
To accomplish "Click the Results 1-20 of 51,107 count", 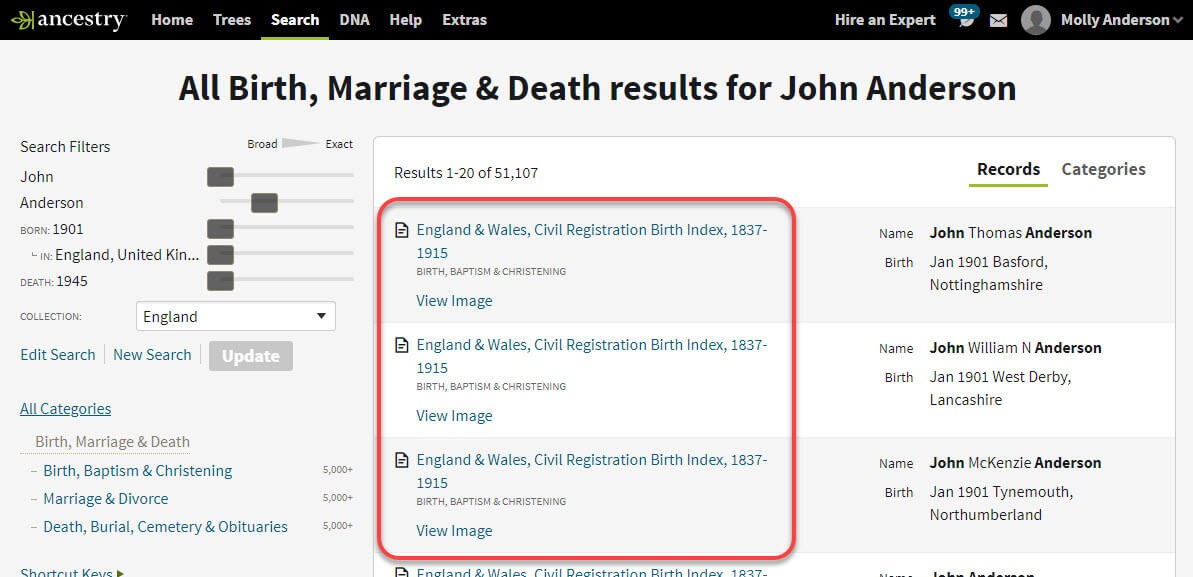I will click(x=466, y=173).
